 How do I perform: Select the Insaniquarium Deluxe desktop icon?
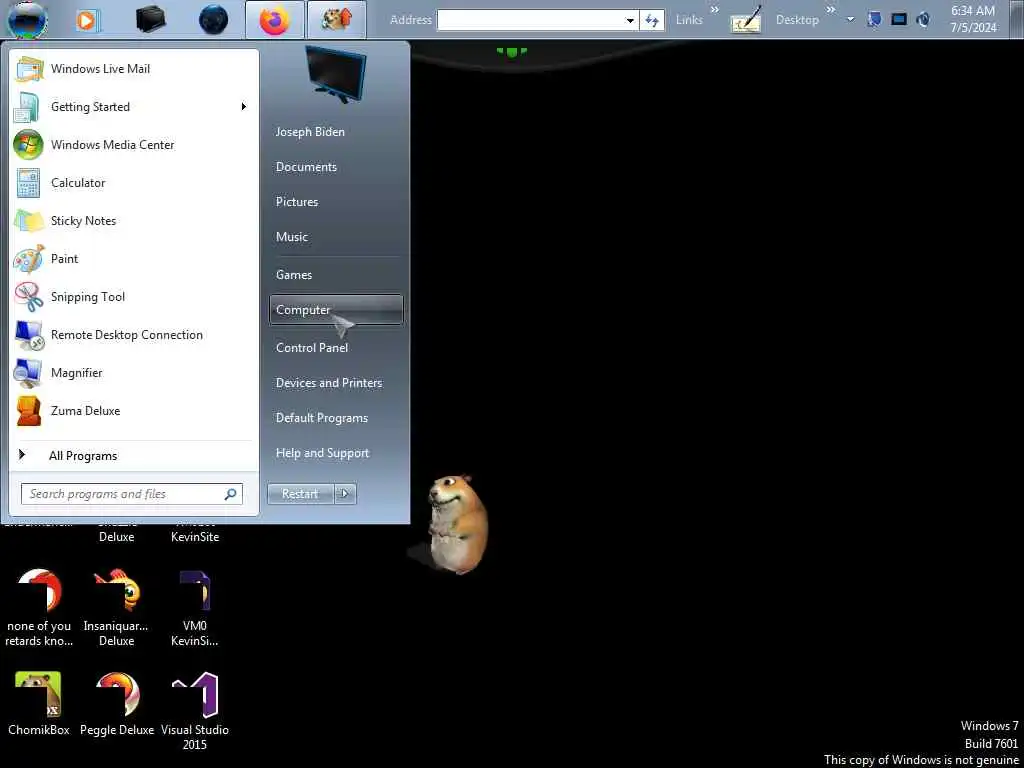tap(116, 607)
